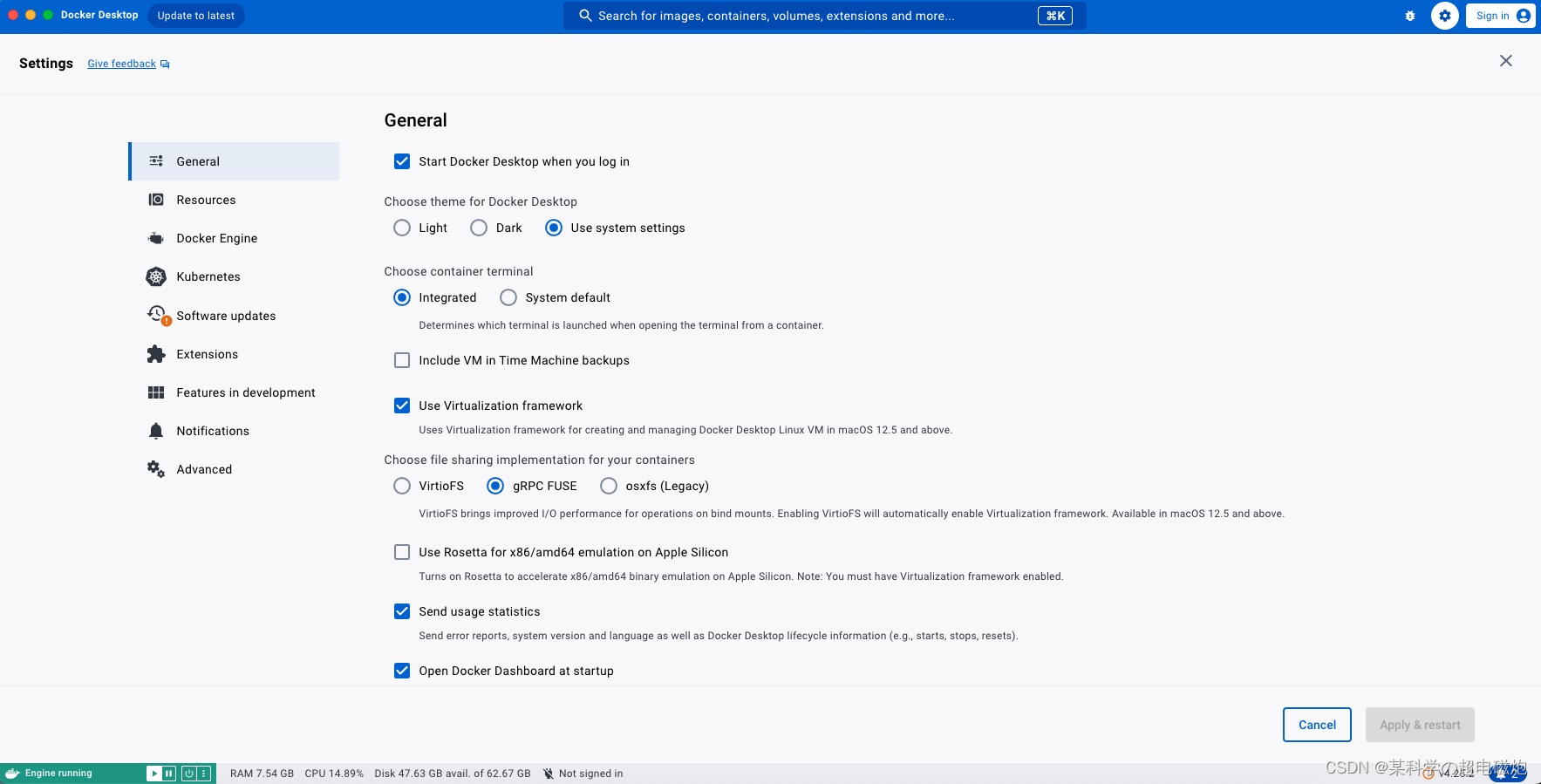Click the Not signed in plug icon
The image size is (1541, 784).
click(x=549, y=774)
